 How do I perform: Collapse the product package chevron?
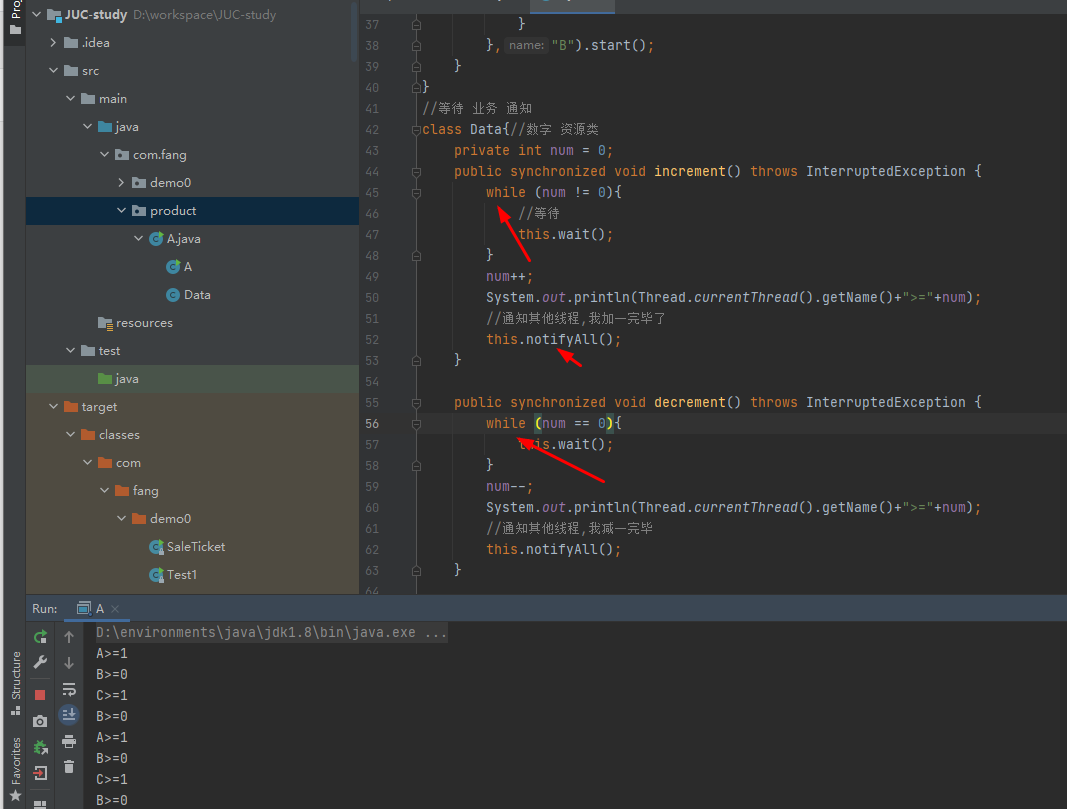coord(121,210)
